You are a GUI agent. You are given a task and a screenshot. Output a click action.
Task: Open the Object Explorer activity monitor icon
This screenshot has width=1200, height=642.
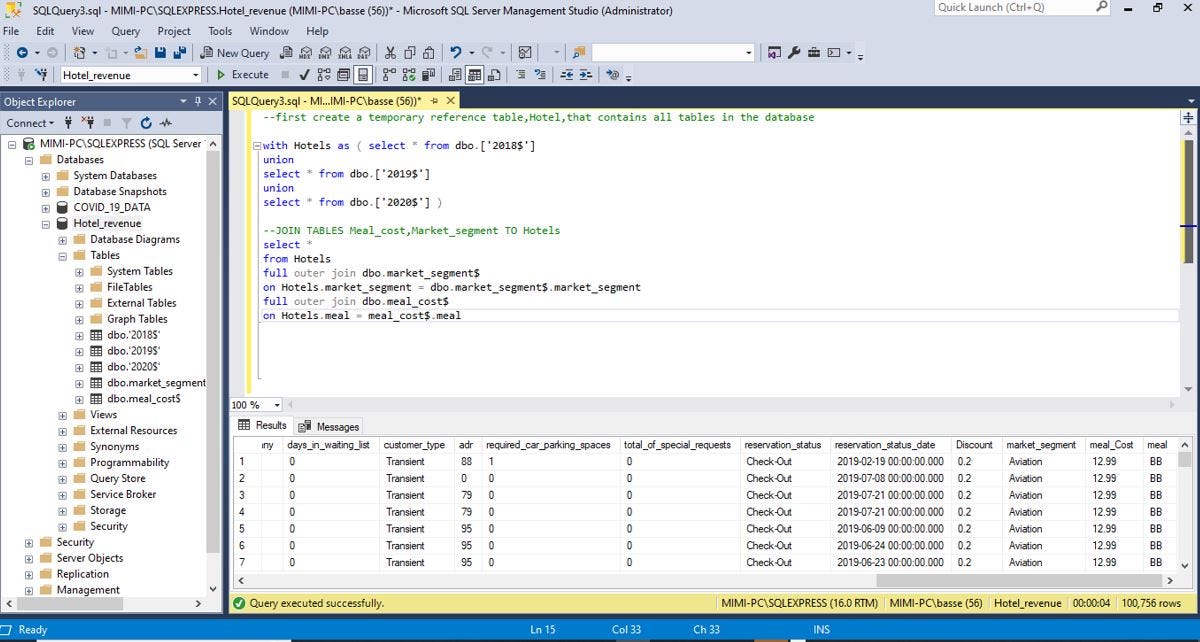[x=166, y=123]
